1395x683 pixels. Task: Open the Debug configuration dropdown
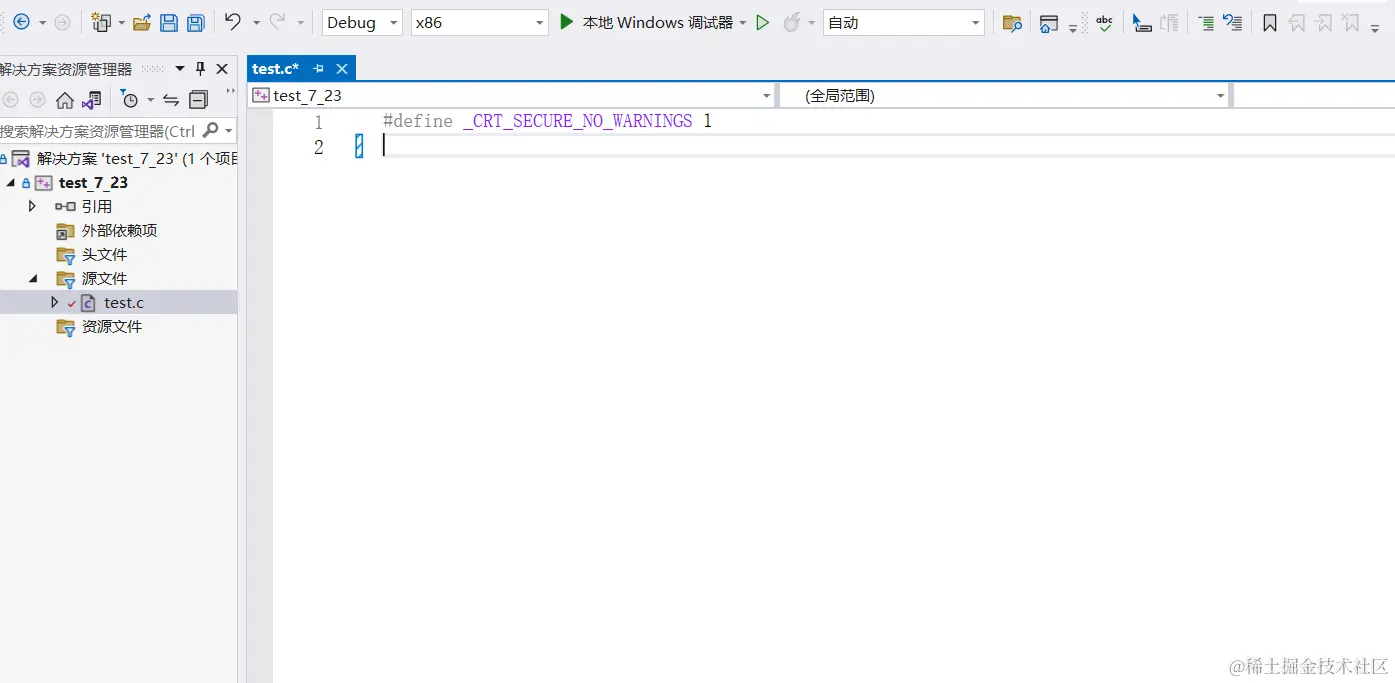[x=393, y=22]
